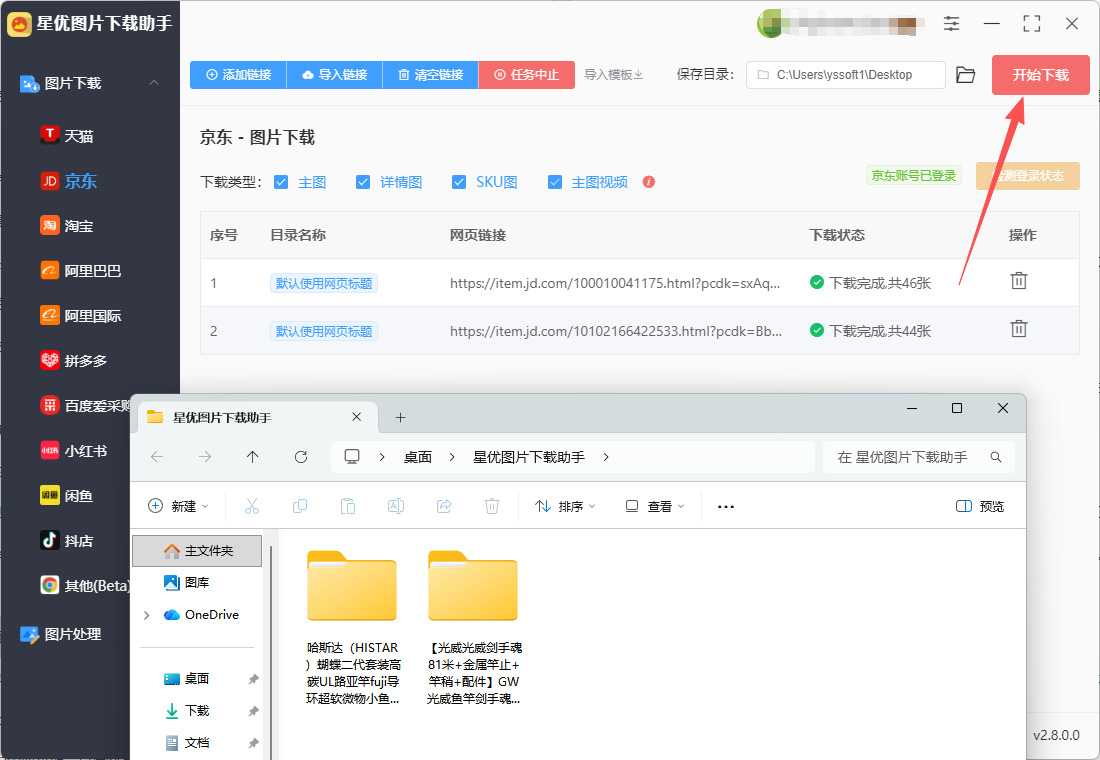Toggle the Detail Image (详情图) checkbox

363,182
